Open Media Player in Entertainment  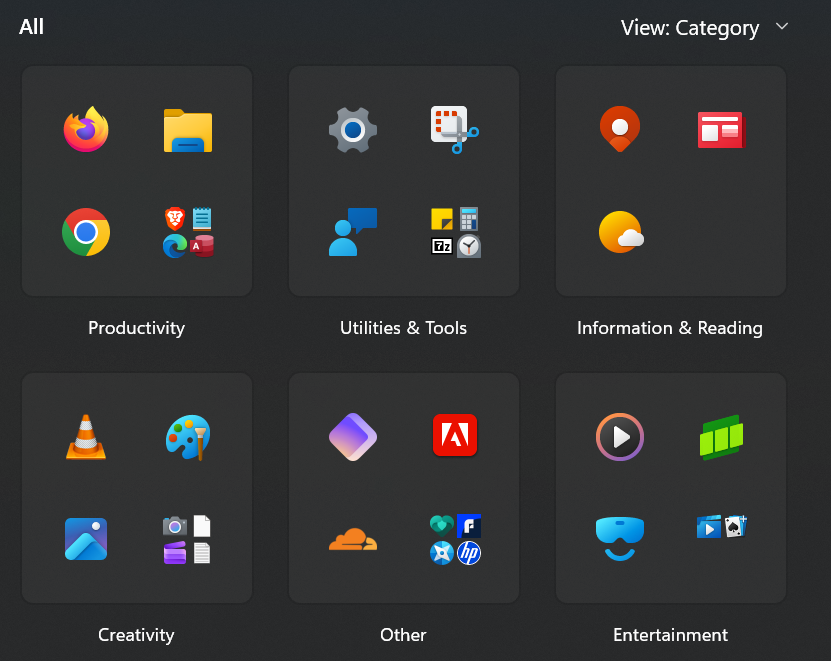tap(620, 437)
